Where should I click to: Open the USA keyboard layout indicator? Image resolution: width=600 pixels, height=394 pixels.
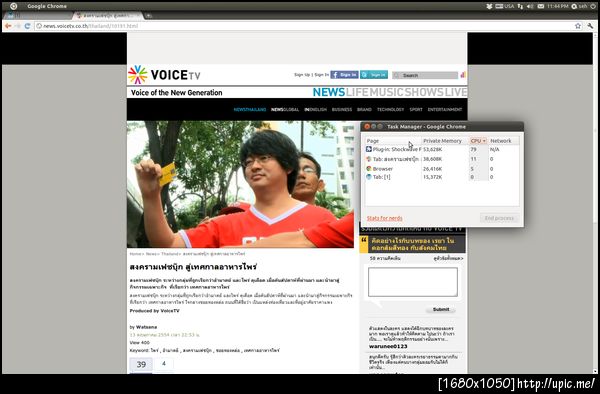click(505, 6)
